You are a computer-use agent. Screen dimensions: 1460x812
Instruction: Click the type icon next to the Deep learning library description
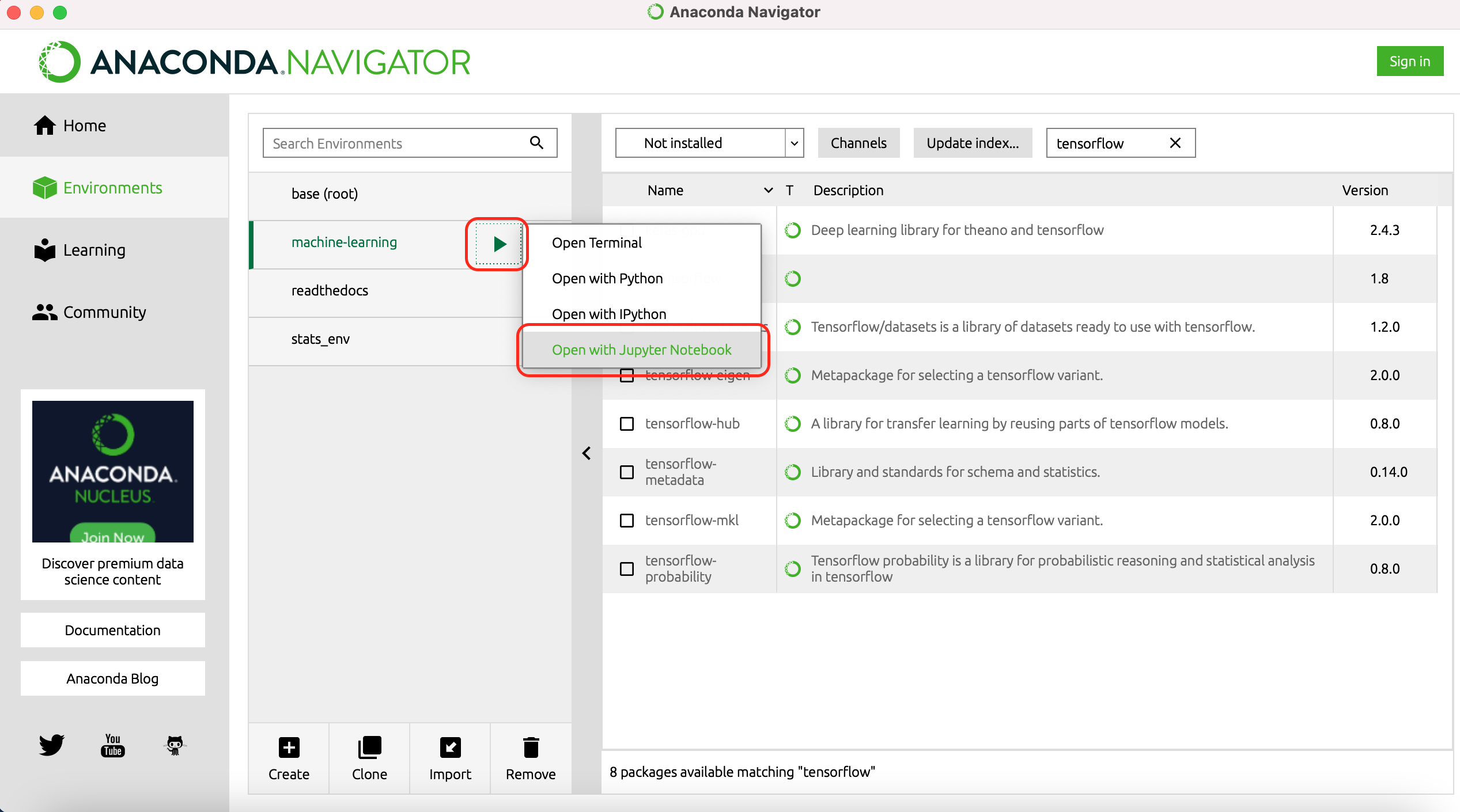[793, 230]
